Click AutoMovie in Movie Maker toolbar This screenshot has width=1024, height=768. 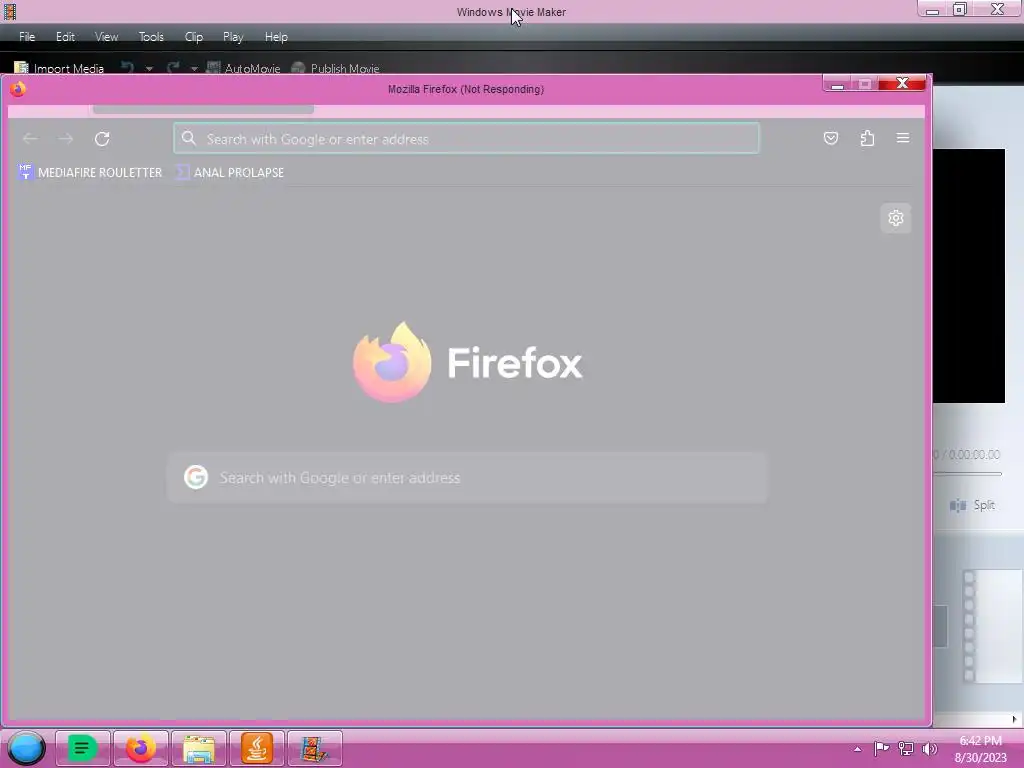click(x=243, y=68)
